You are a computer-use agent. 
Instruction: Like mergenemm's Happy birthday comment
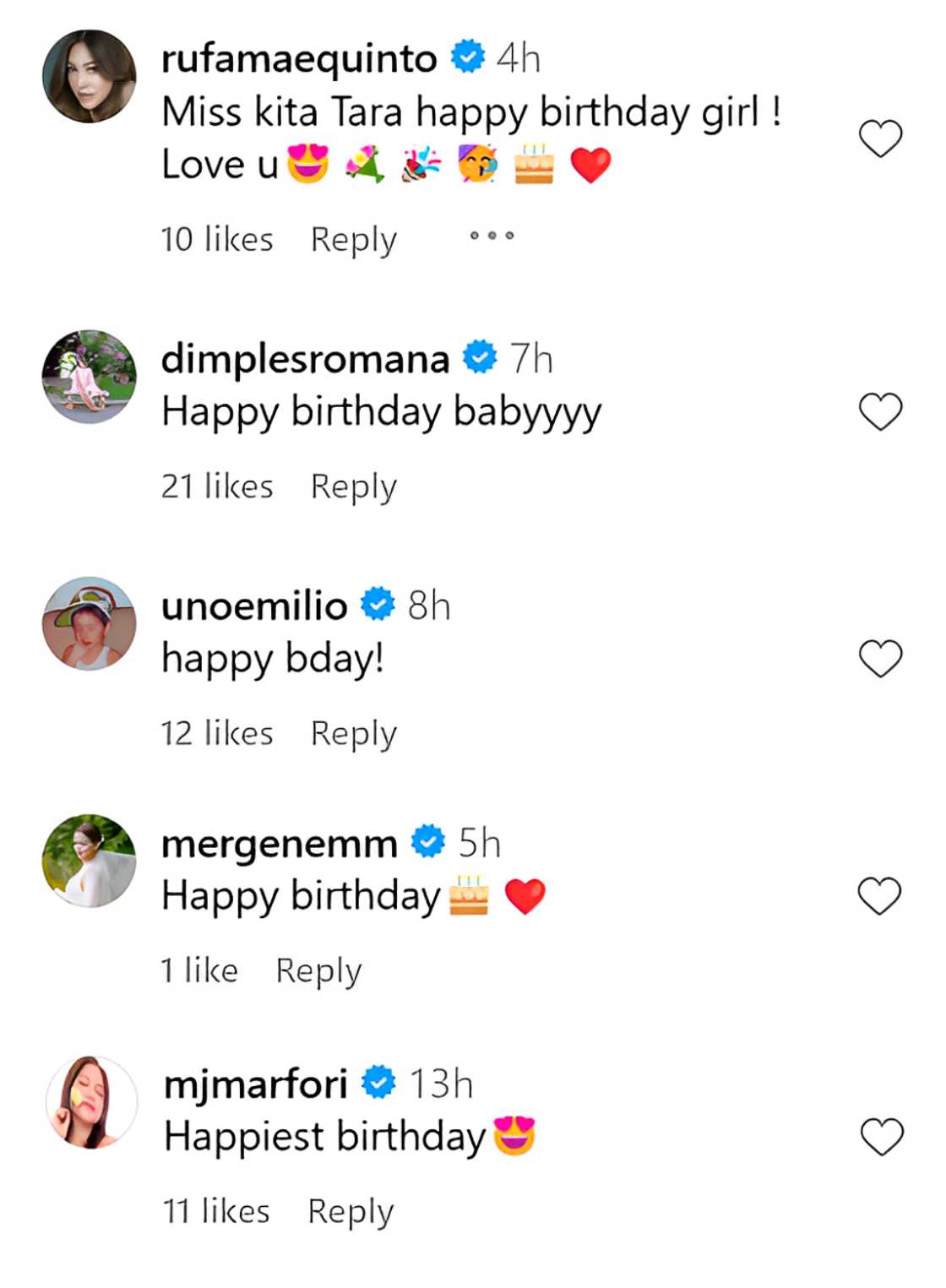(879, 896)
